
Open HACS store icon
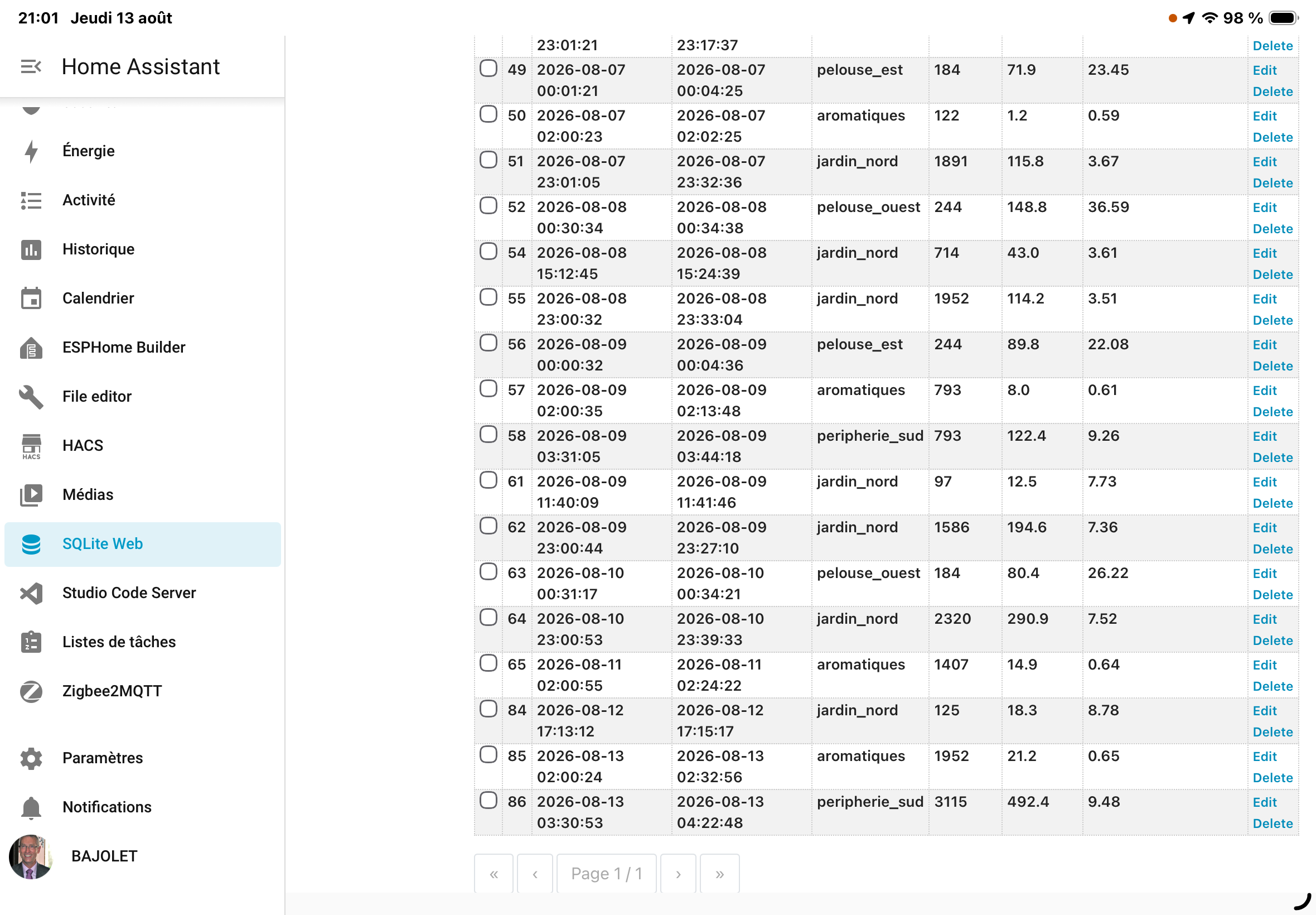pyautogui.click(x=31, y=446)
